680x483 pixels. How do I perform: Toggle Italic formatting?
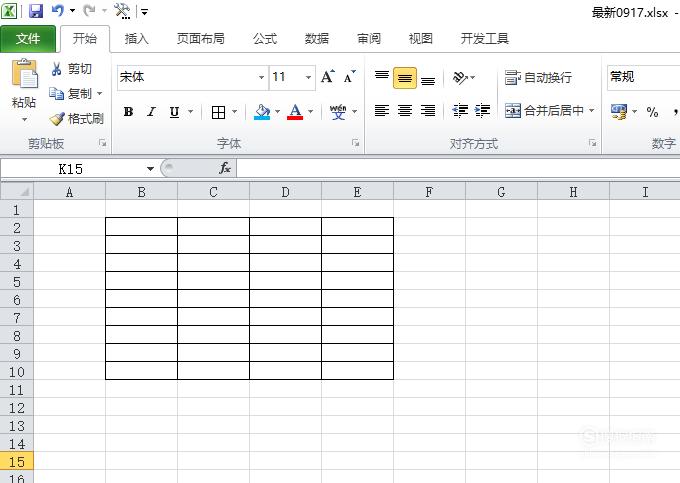coord(151,112)
